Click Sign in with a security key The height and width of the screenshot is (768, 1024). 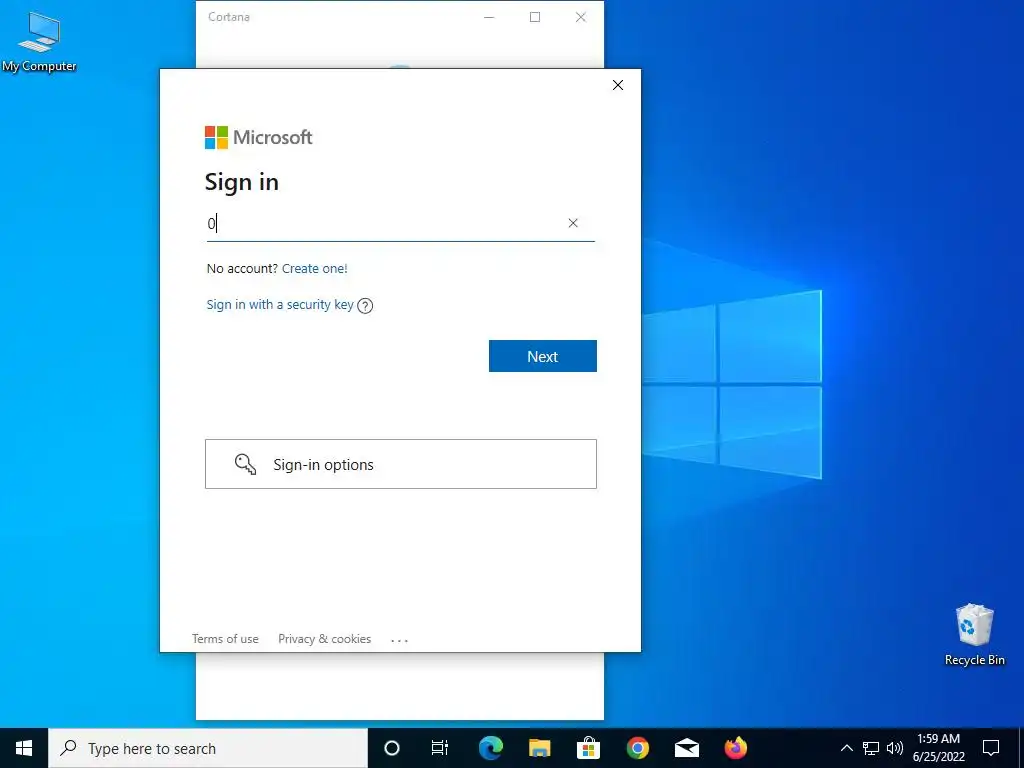click(x=280, y=304)
